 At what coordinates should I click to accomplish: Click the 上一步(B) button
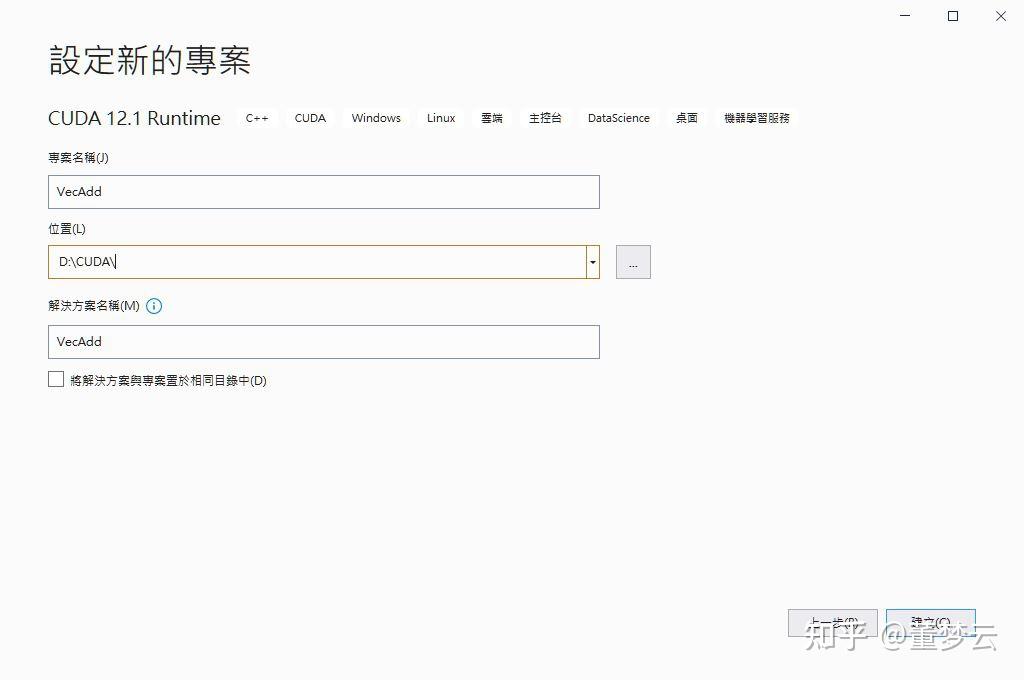click(833, 621)
